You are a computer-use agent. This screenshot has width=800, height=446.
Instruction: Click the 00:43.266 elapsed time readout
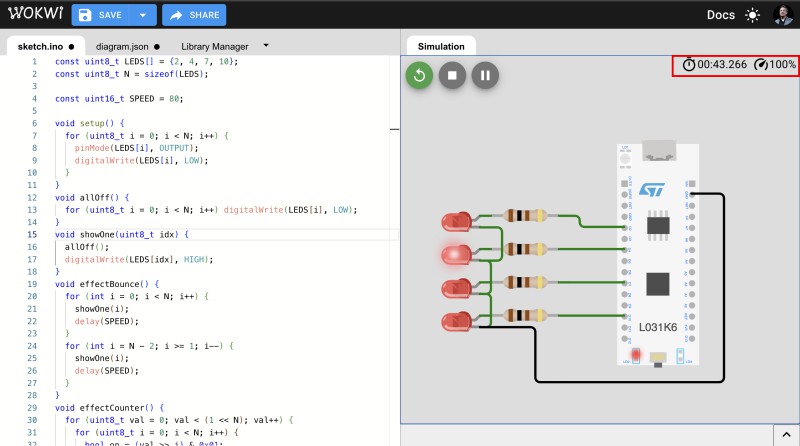(722, 65)
